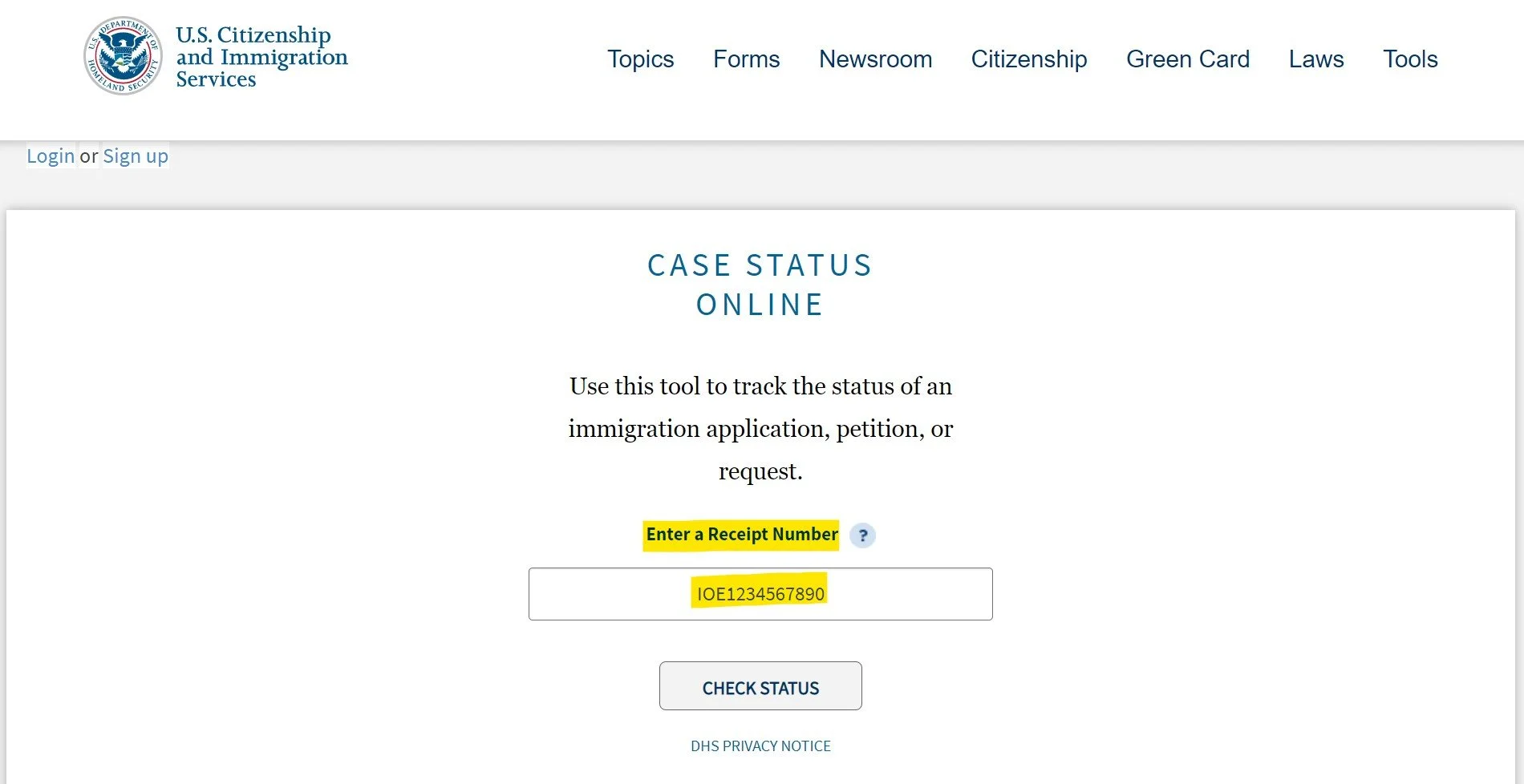Click the Homeland Security seal logo
The height and width of the screenshot is (784, 1524).
pos(123,55)
